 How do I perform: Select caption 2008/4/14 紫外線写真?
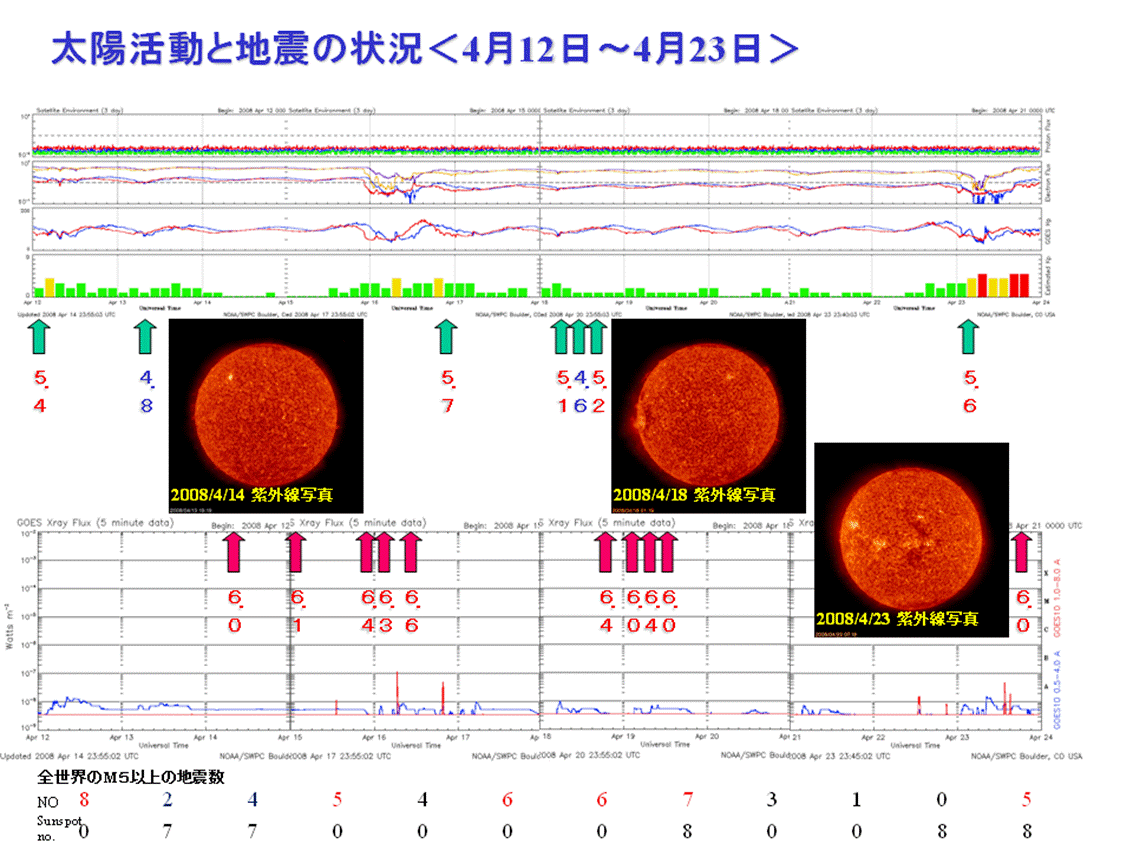(x=251, y=495)
